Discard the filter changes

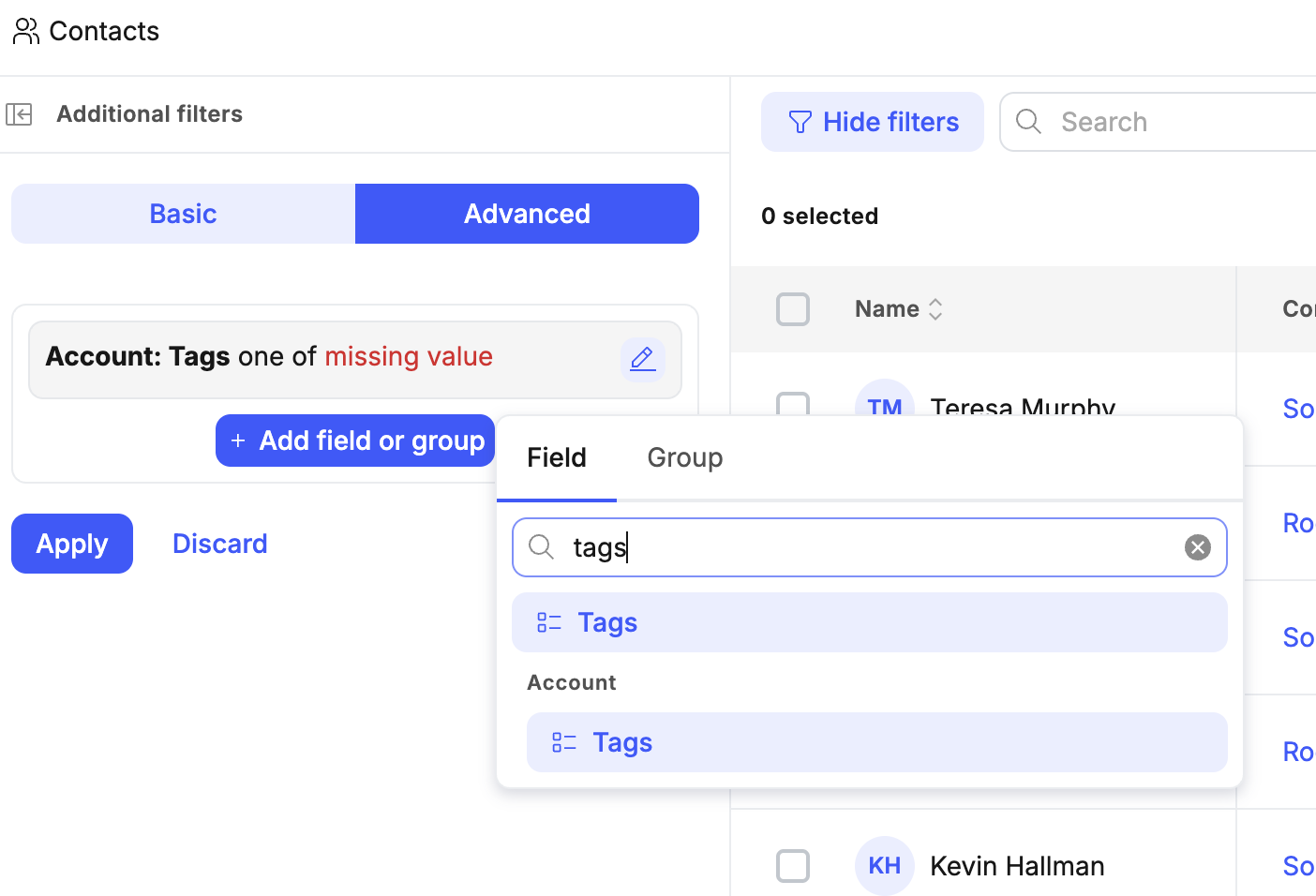(x=219, y=544)
